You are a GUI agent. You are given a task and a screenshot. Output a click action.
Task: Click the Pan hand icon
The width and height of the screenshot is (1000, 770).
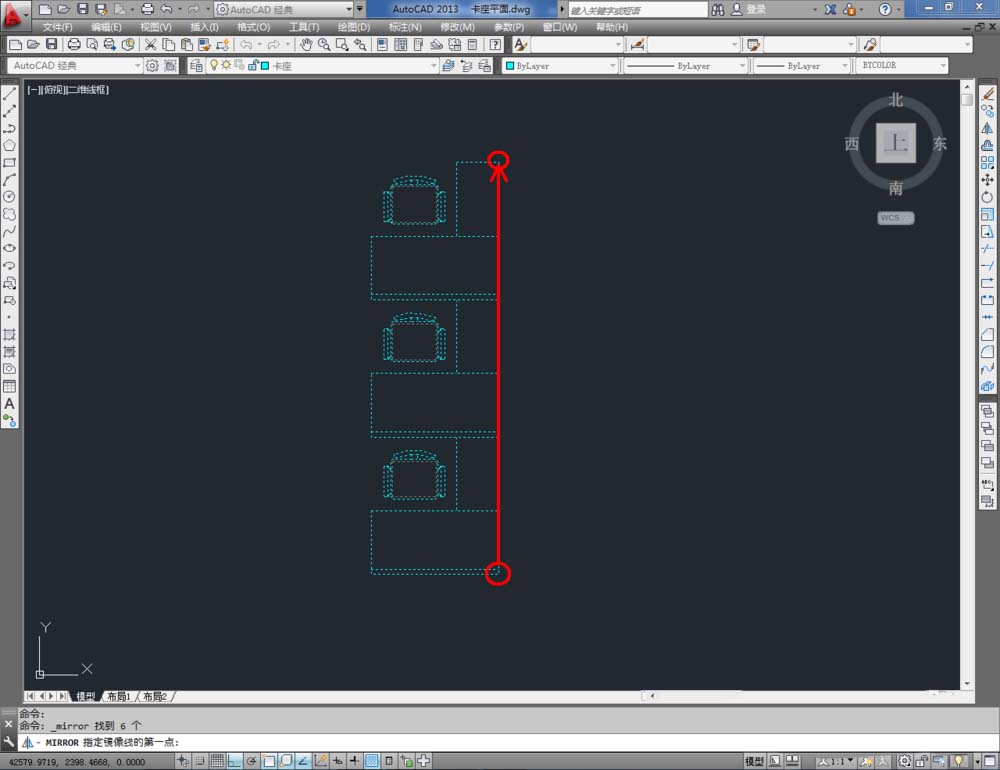tap(306, 45)
